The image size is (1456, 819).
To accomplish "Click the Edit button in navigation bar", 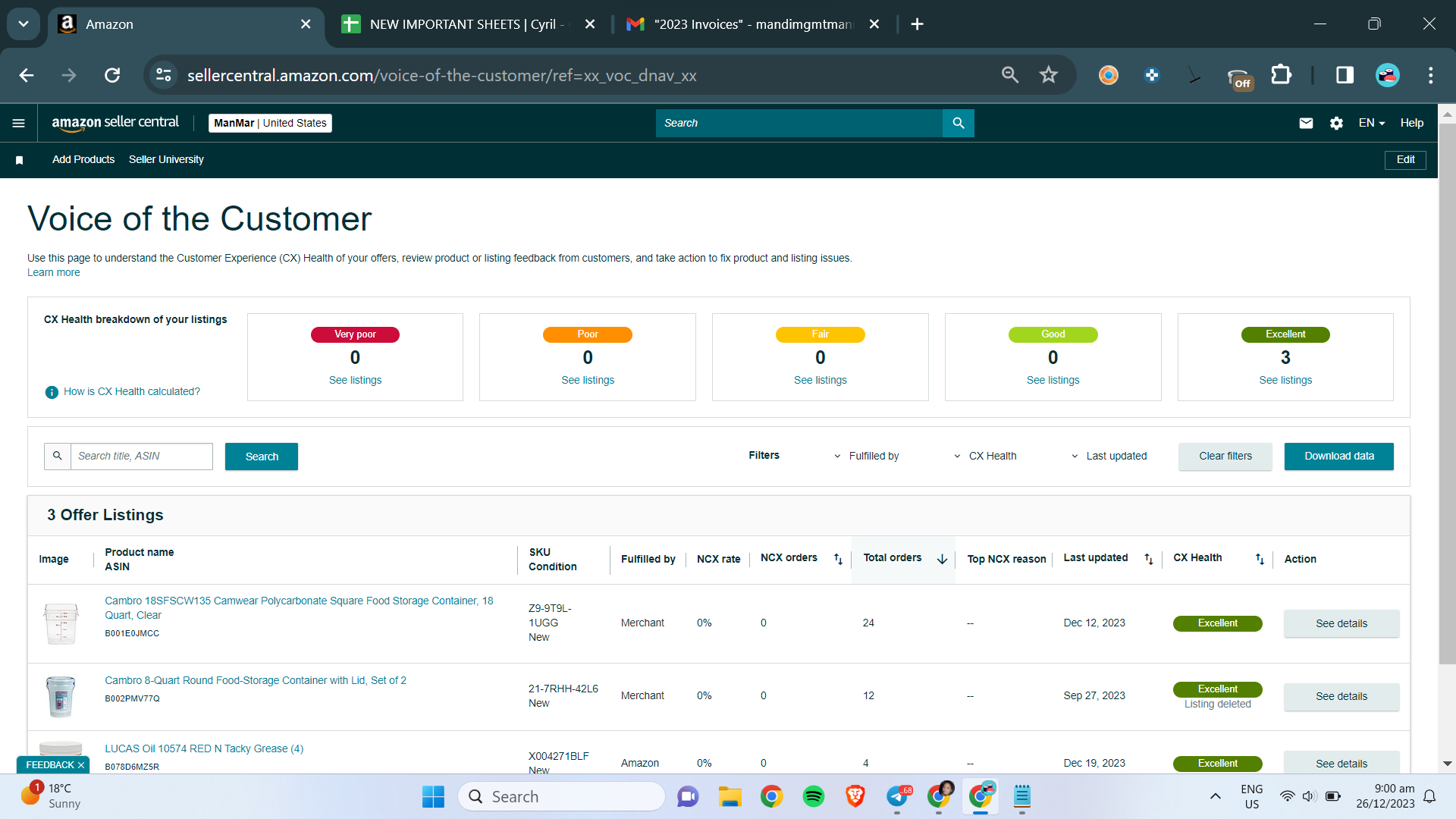I will pyautogui.click(x=1406, y=160).
